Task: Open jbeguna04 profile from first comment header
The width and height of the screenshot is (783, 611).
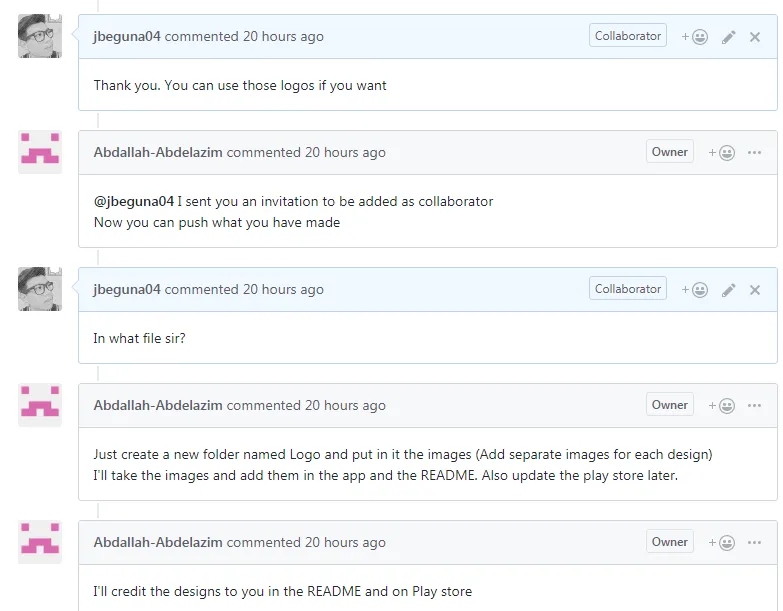Action: [x=127, y=36]
